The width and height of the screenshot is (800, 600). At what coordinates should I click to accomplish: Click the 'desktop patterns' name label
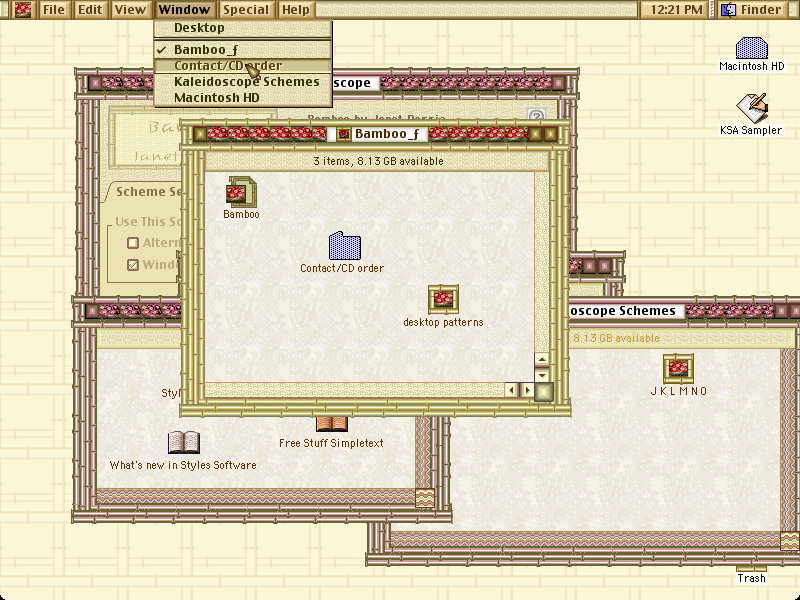(443, 322)
